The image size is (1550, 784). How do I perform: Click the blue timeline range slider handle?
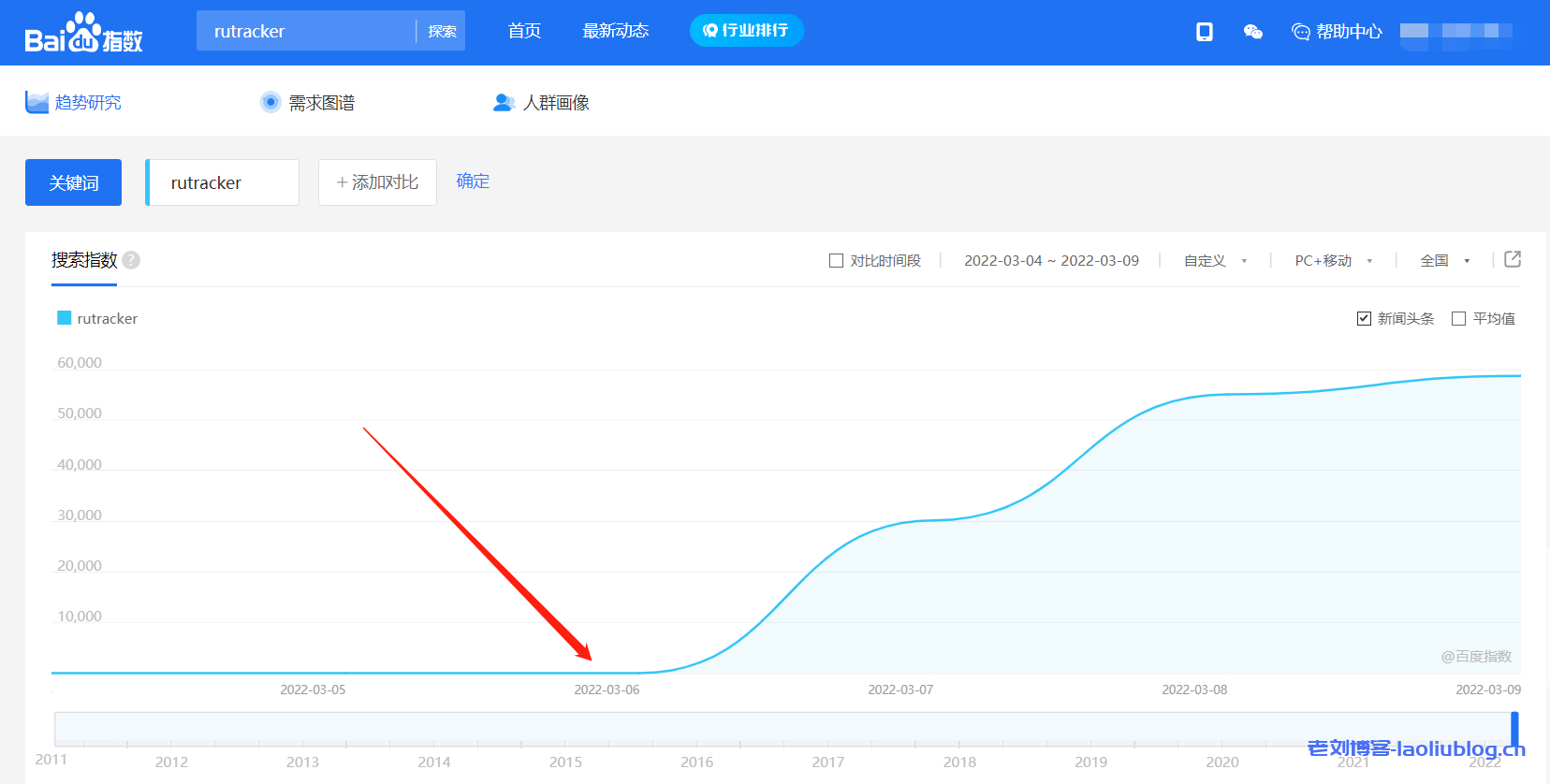[1514, 729]
